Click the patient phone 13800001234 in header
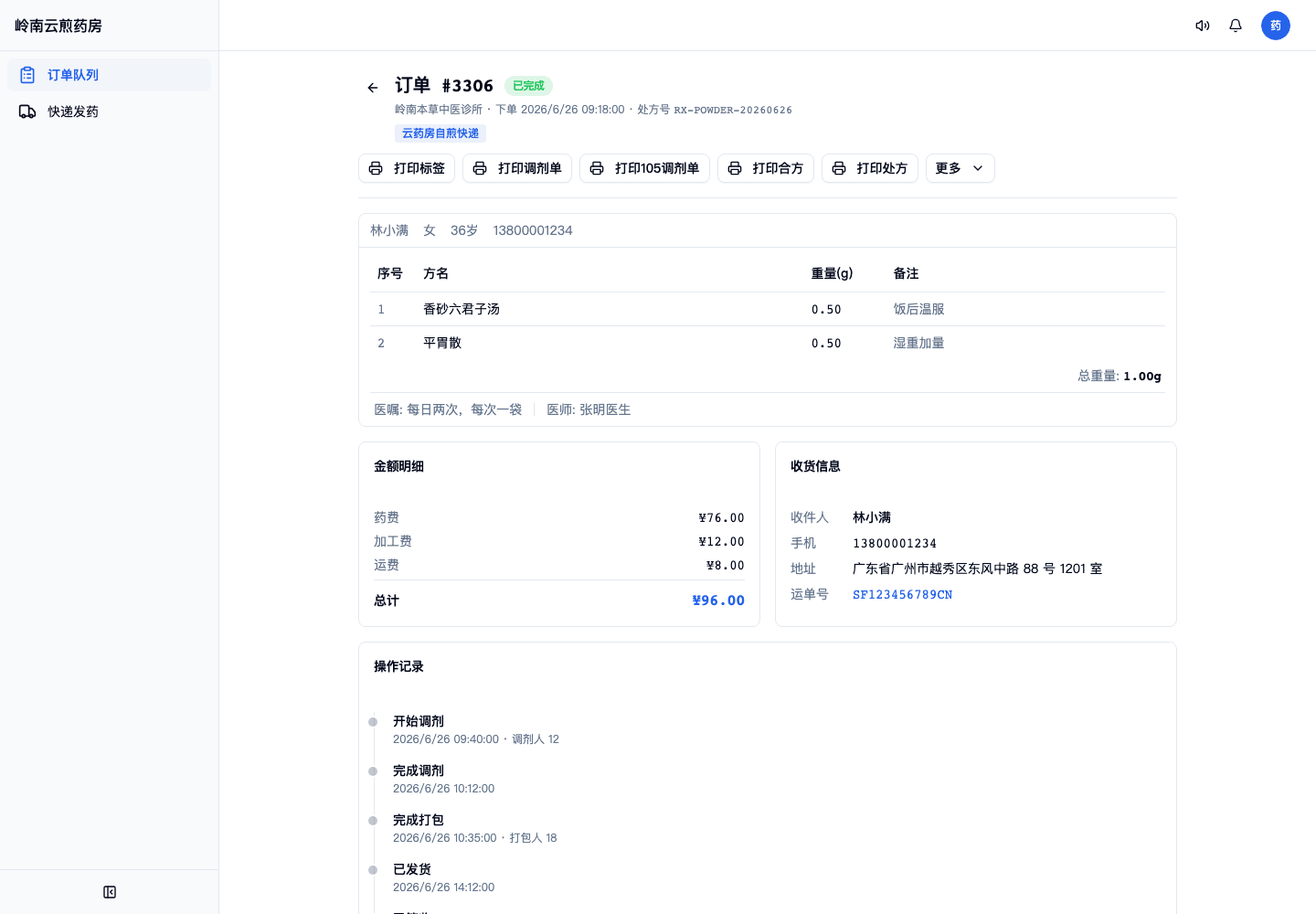 click(533, 230)
